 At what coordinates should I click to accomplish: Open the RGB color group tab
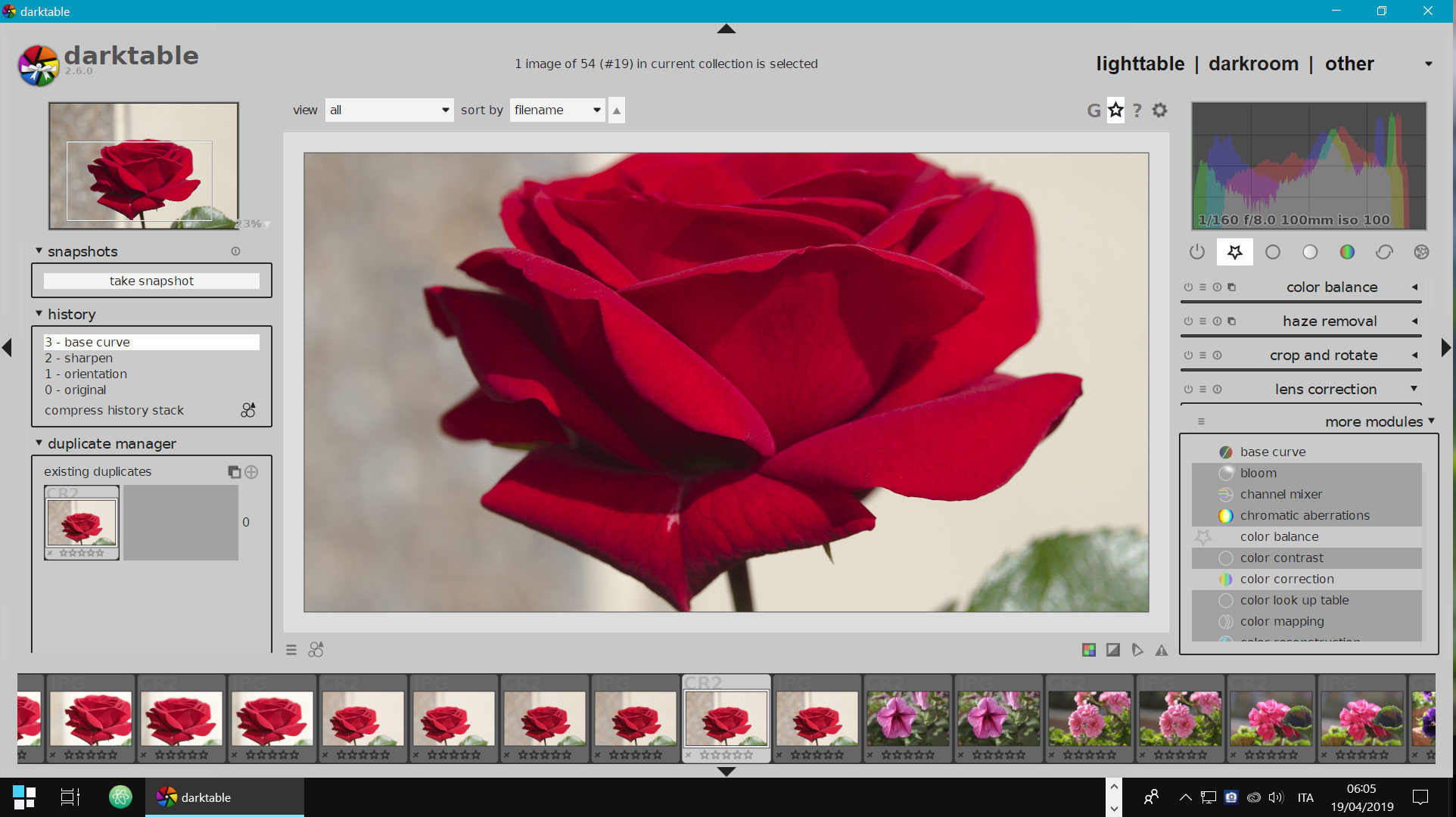1347,252
